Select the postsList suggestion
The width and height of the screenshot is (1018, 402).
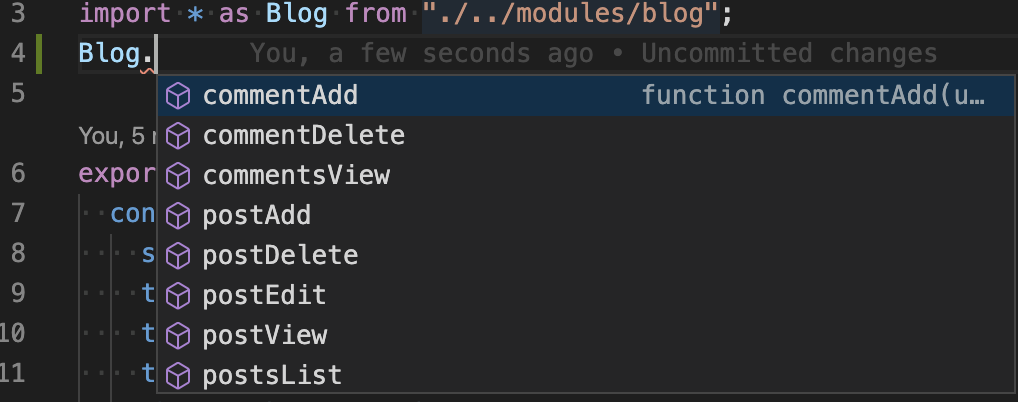tap(587, 375)
